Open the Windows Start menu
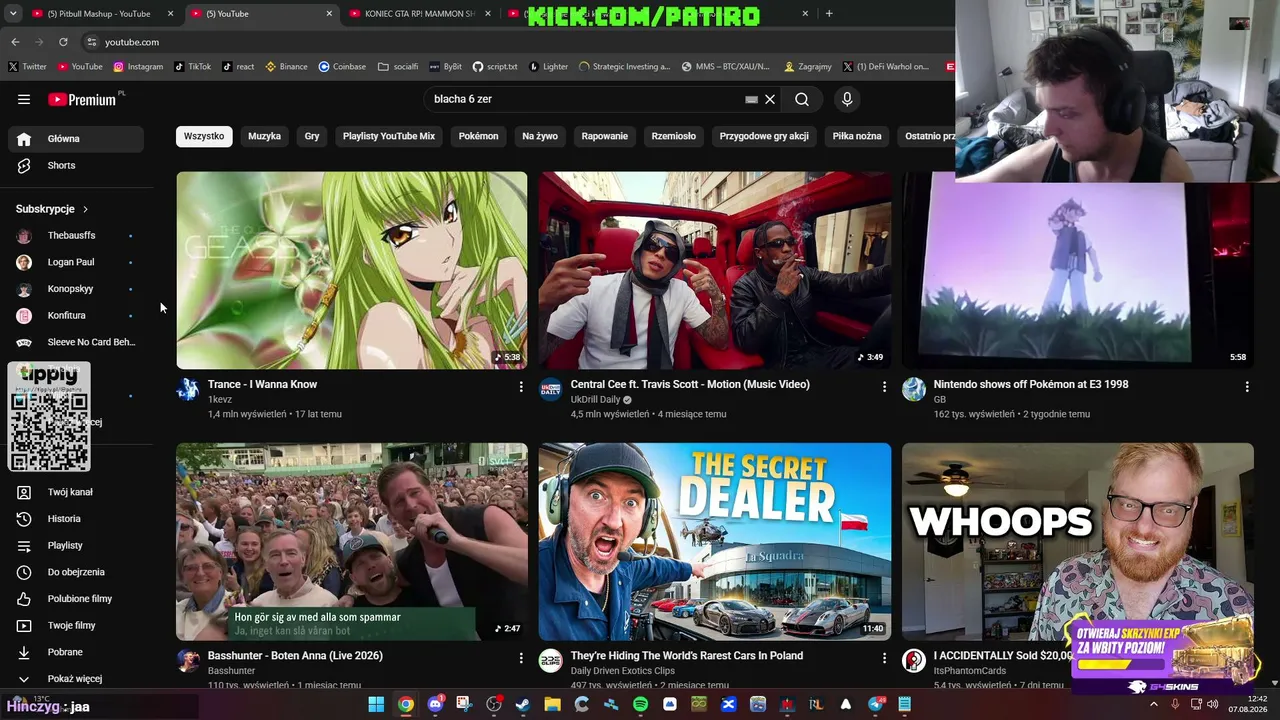The height and width of the screenshot is (720, 1280). (x=376, y=705)
